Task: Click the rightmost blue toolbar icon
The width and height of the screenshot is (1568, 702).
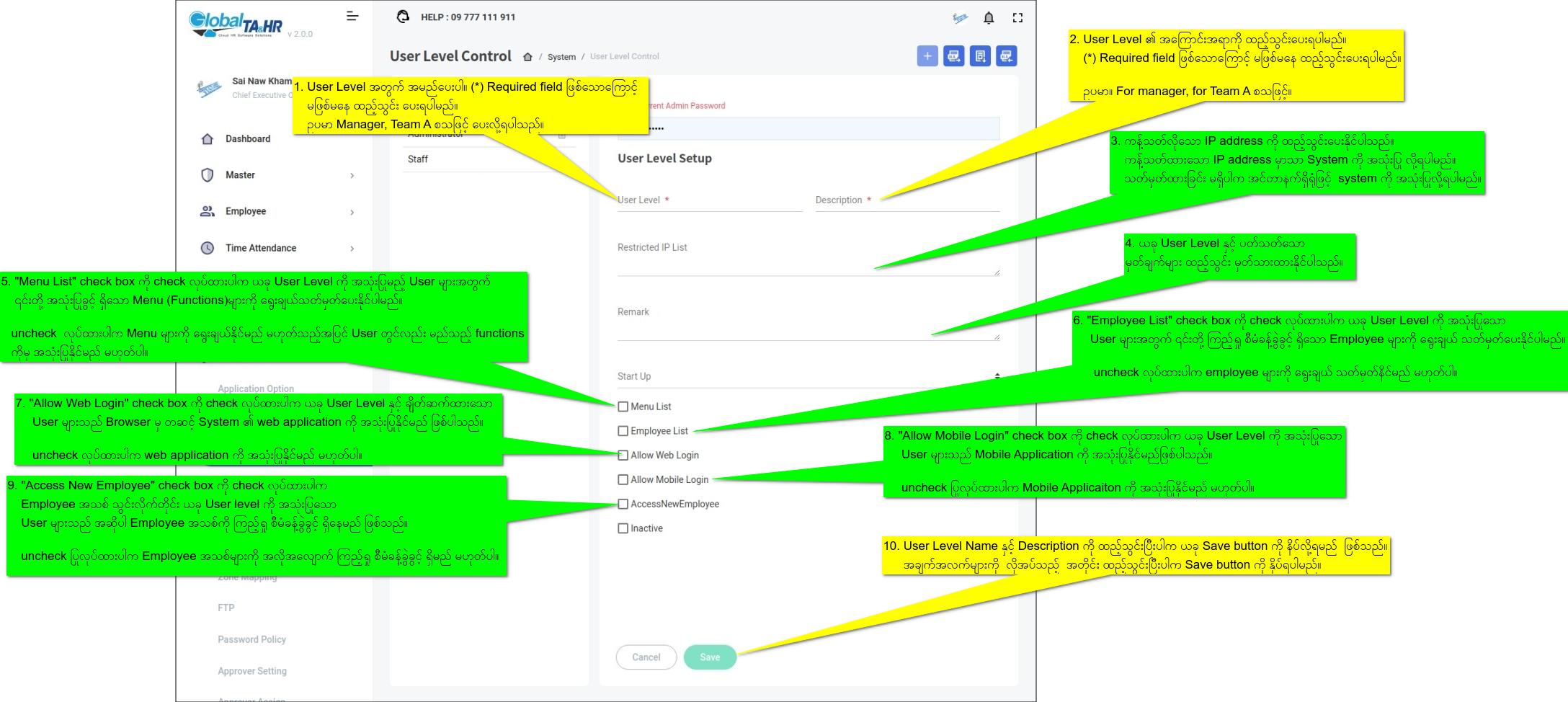Action: coord(1006,56)
